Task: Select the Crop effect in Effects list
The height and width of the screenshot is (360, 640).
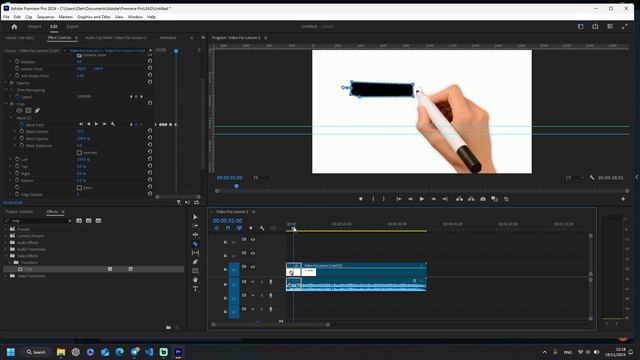Action: click(x=93, y=269)
